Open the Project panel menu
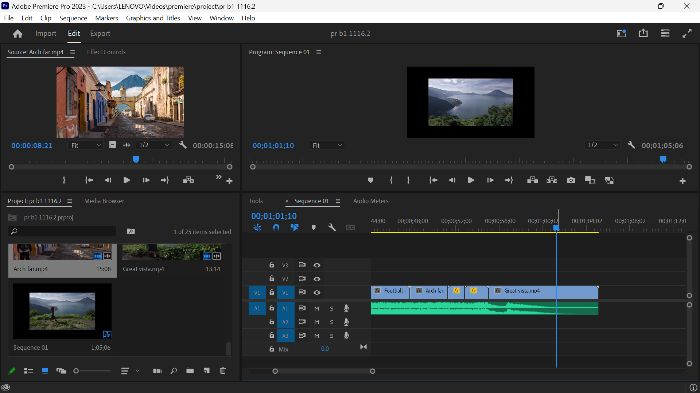Image resolution: width=700 pixels, height=393 pixels. [69, 201]
